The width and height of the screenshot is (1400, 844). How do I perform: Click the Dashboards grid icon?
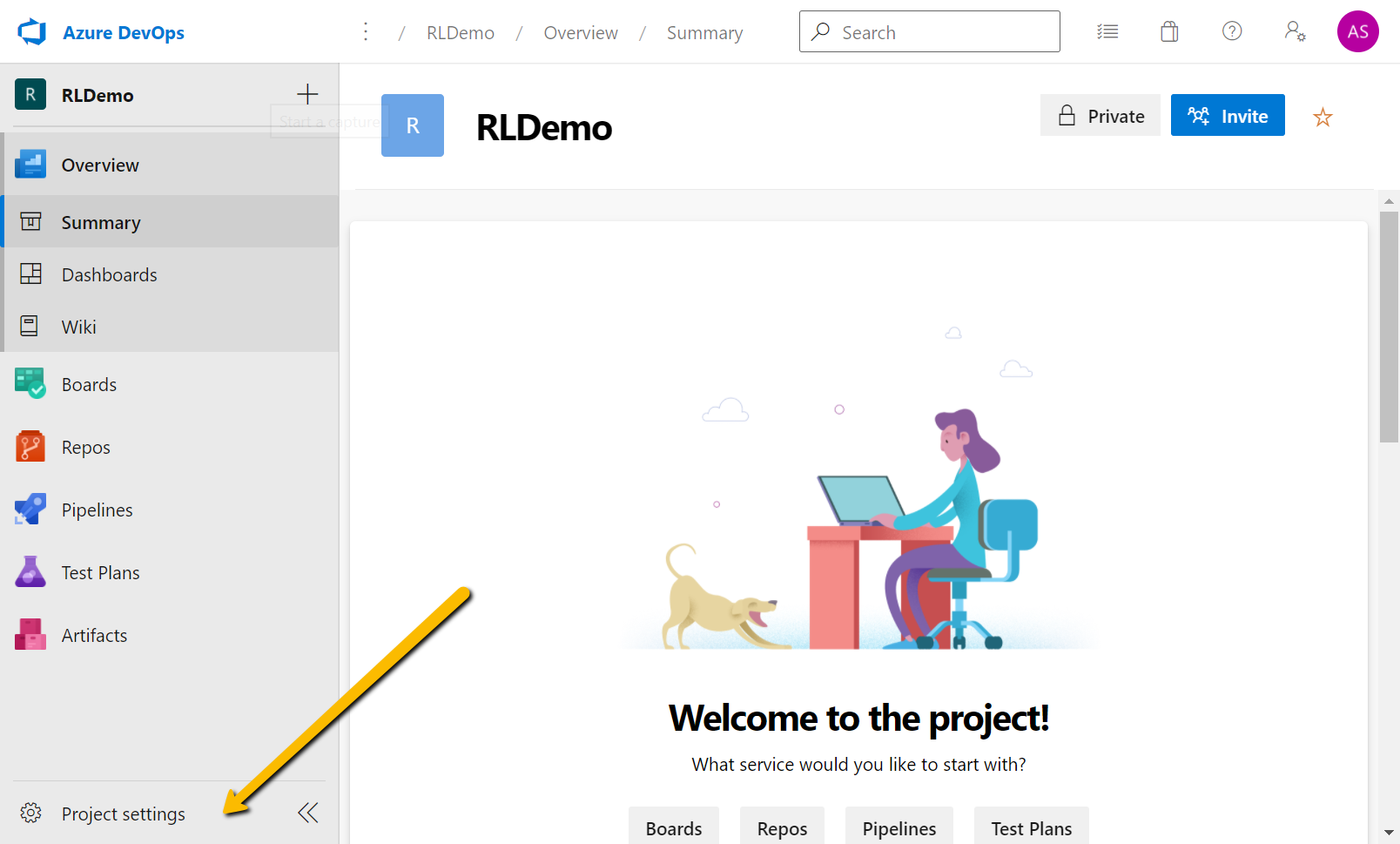[x=30, y=273]
